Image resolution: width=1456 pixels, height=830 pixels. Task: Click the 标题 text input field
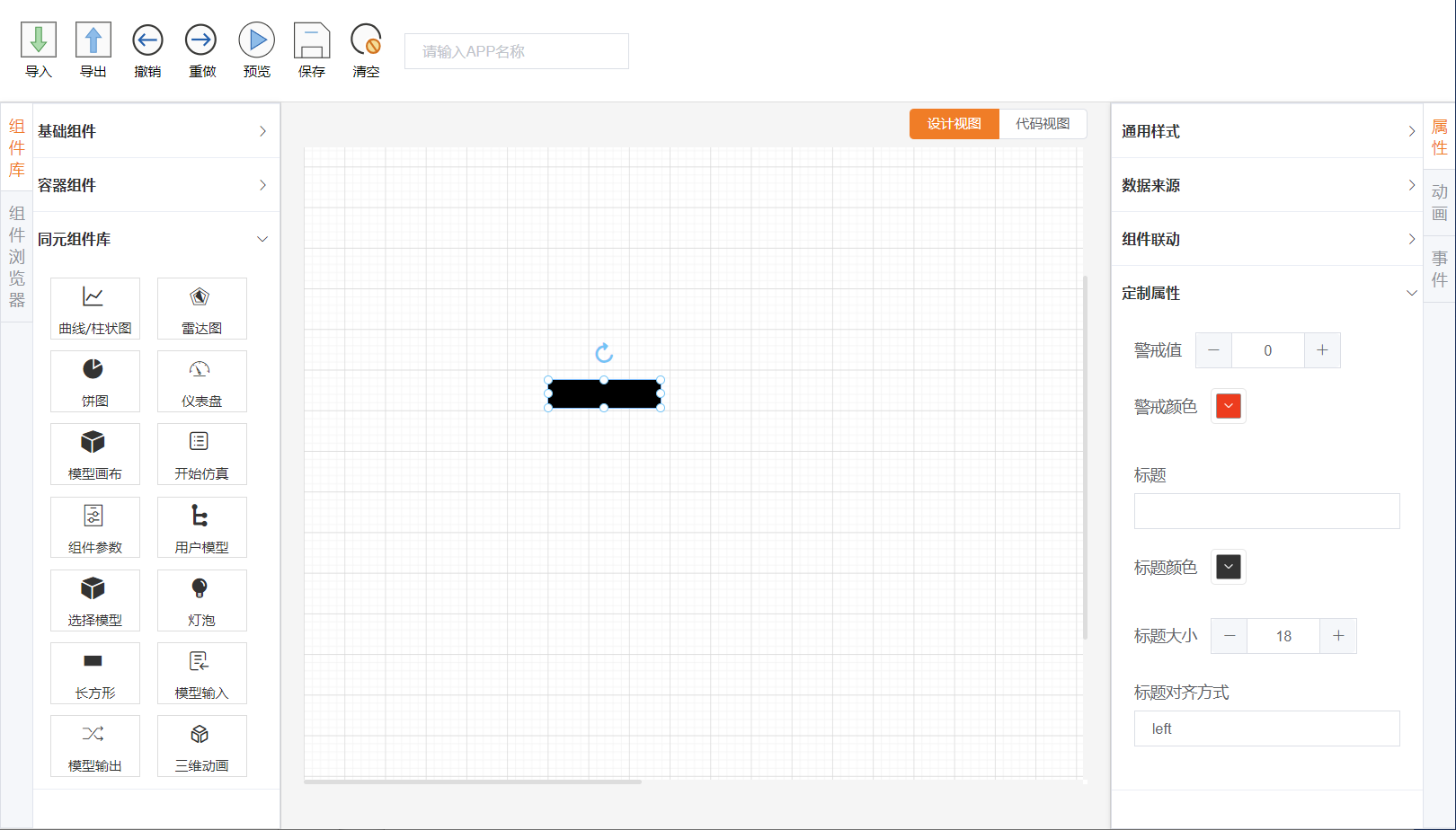1267,511
